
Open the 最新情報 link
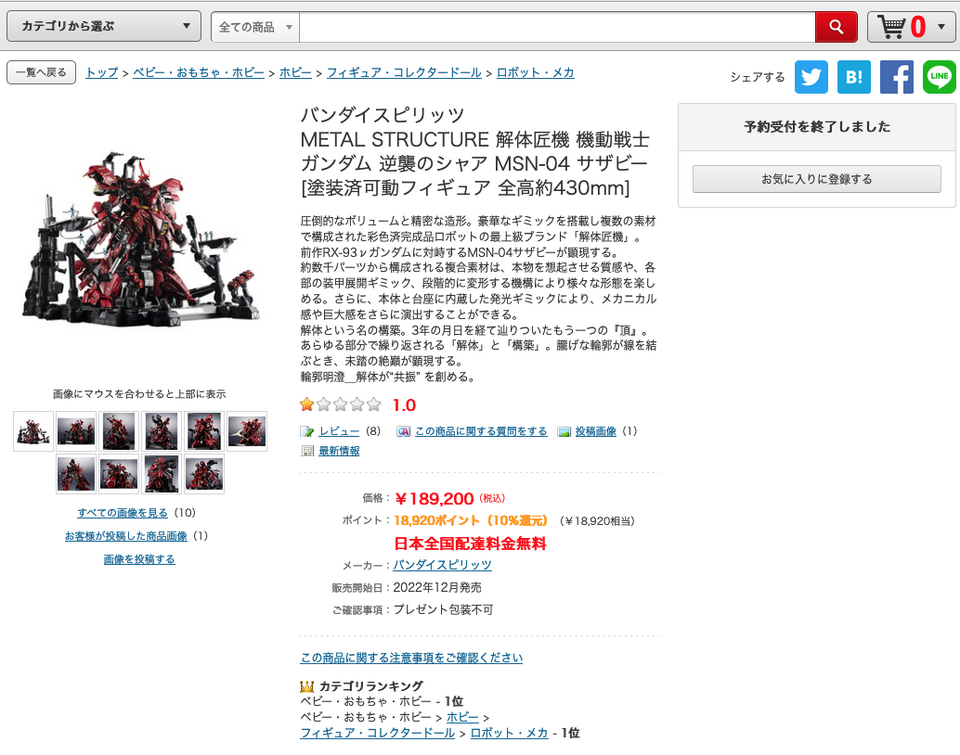pos(339,451)
